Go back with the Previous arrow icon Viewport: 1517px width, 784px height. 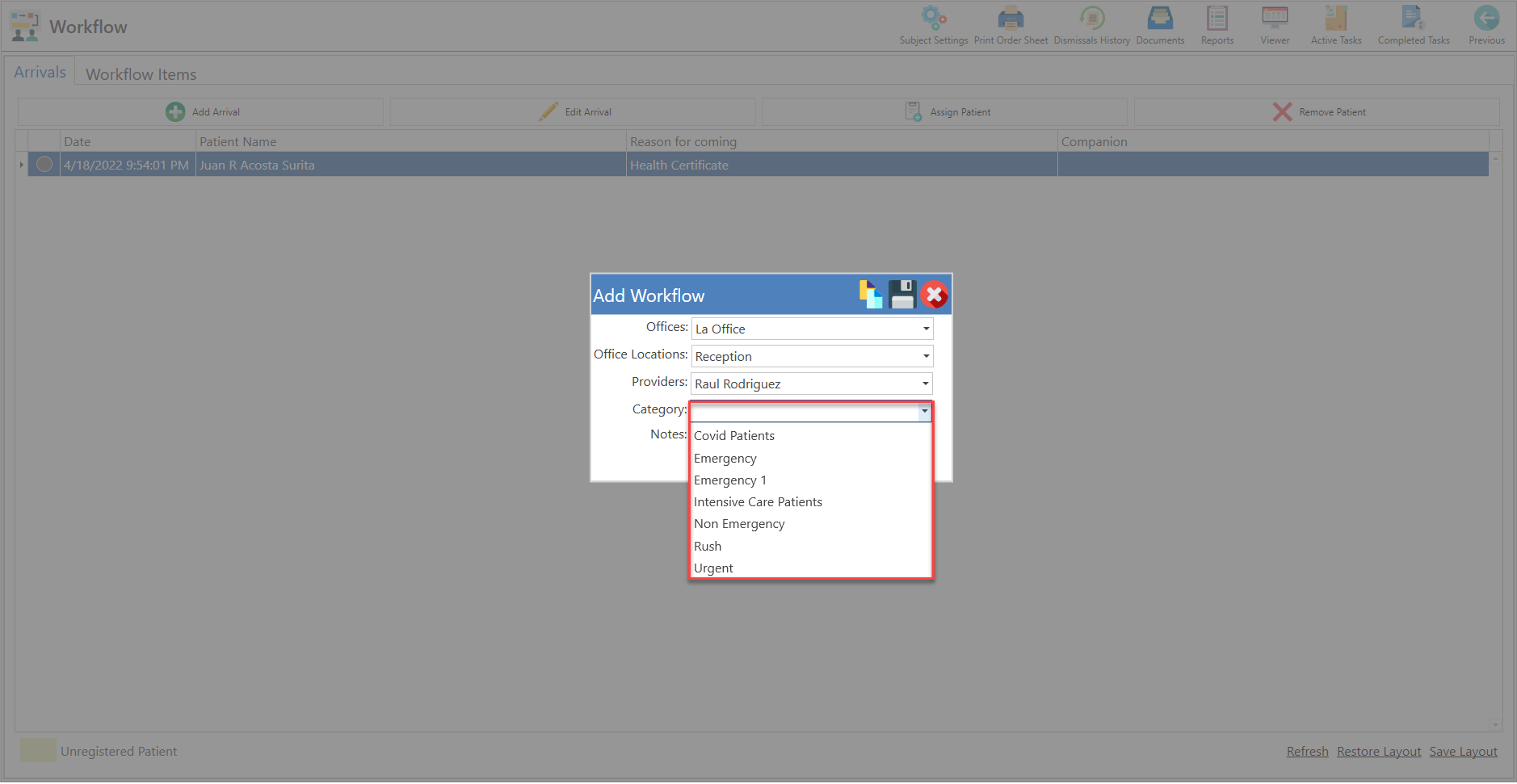click(x=1486, y=18)
